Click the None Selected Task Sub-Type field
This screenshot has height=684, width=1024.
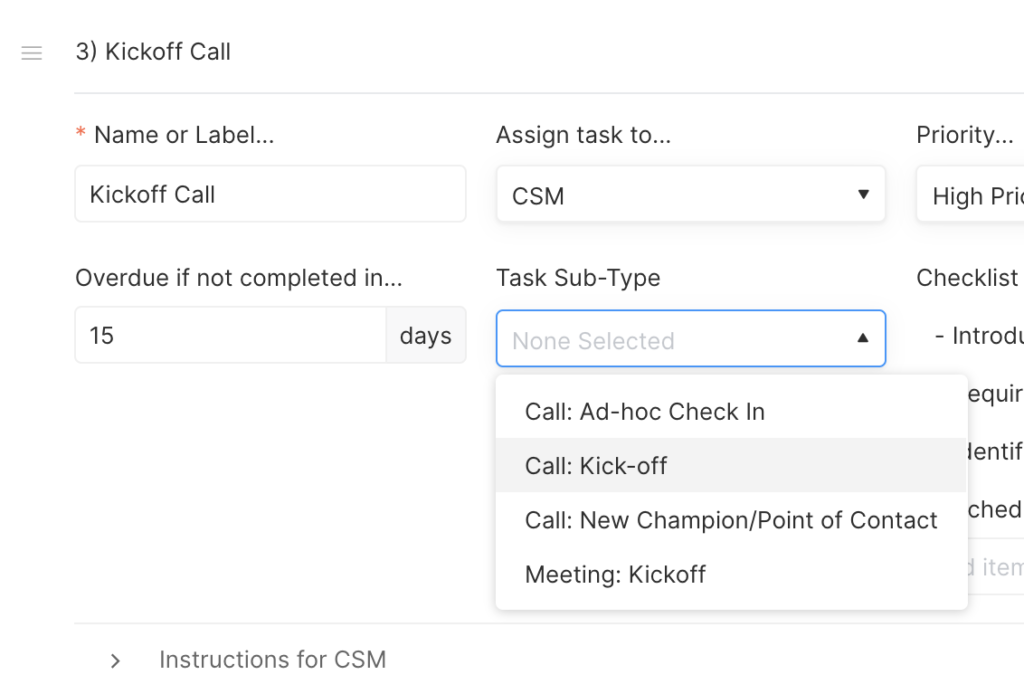(x=690, y=338)
